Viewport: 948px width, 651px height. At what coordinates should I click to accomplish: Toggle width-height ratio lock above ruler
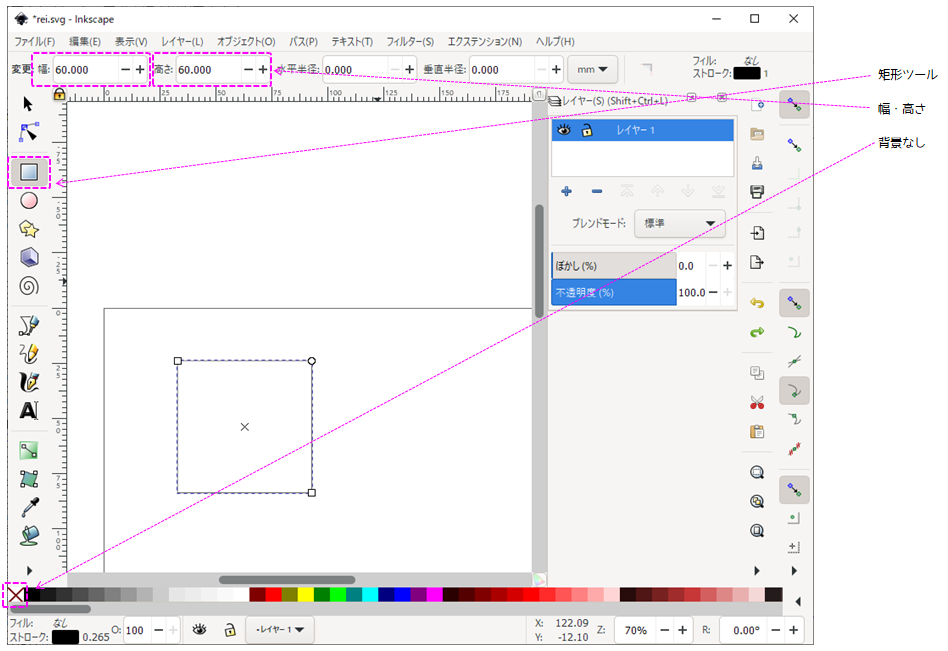(59, 94)
